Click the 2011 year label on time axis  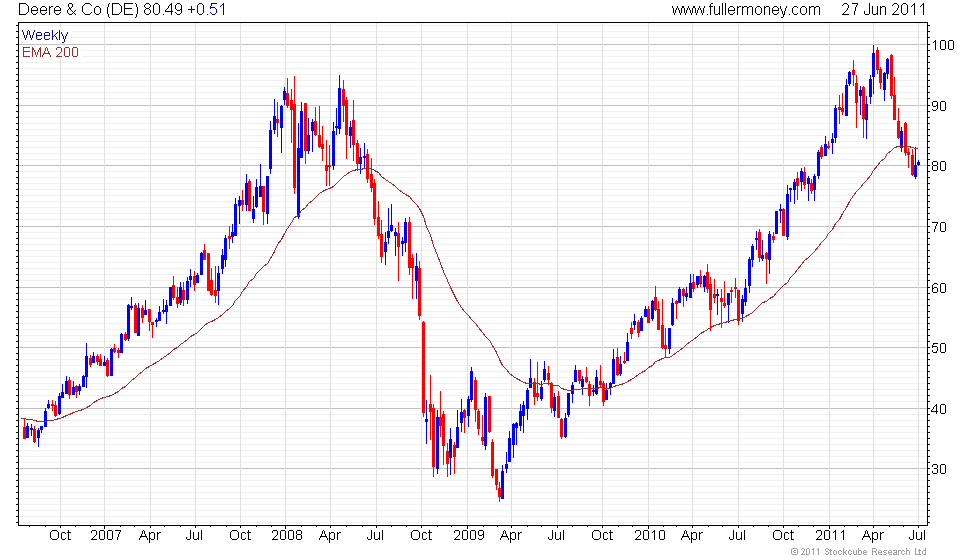[831, 535]
